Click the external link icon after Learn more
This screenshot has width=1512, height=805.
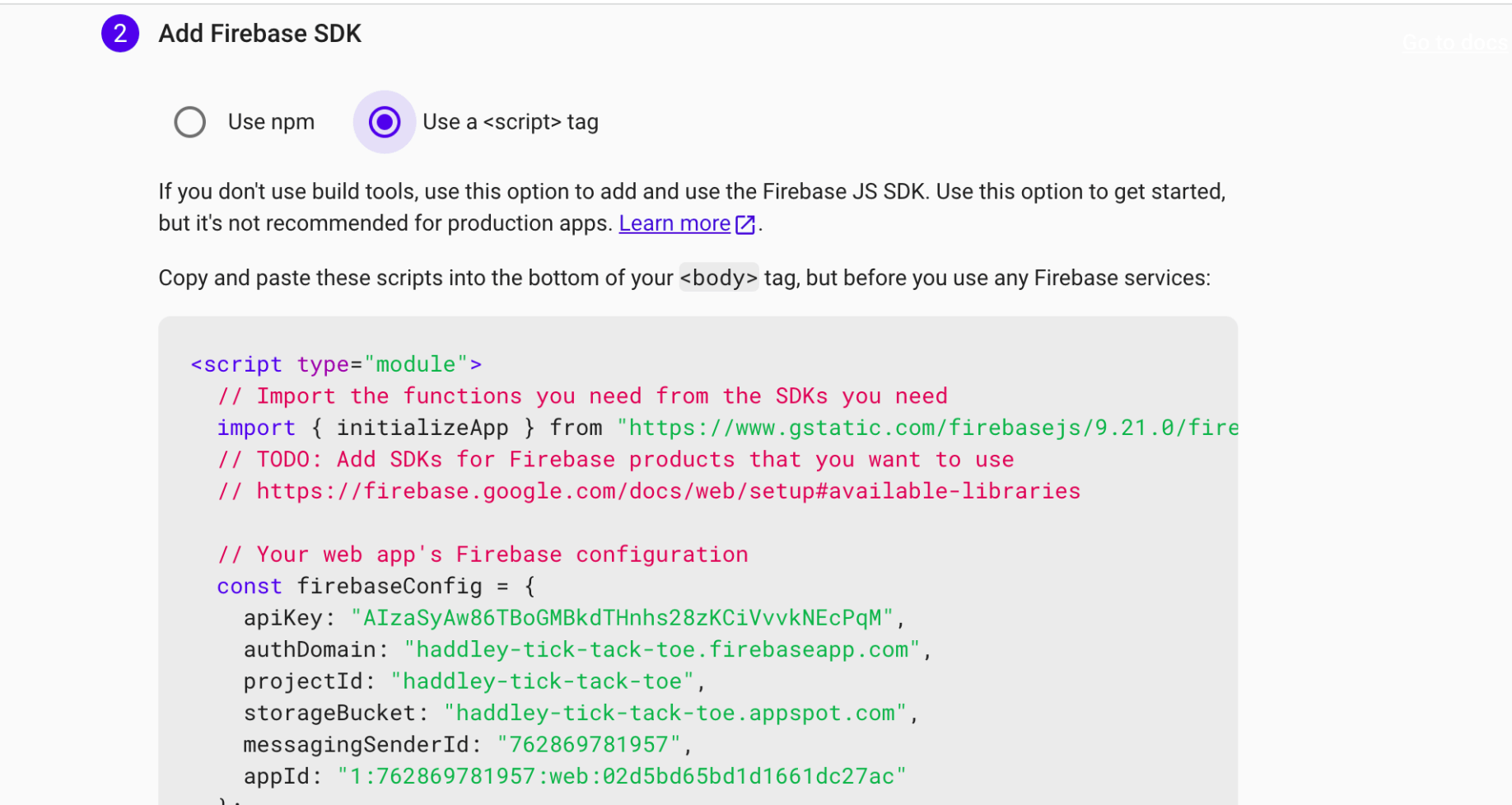745,224
